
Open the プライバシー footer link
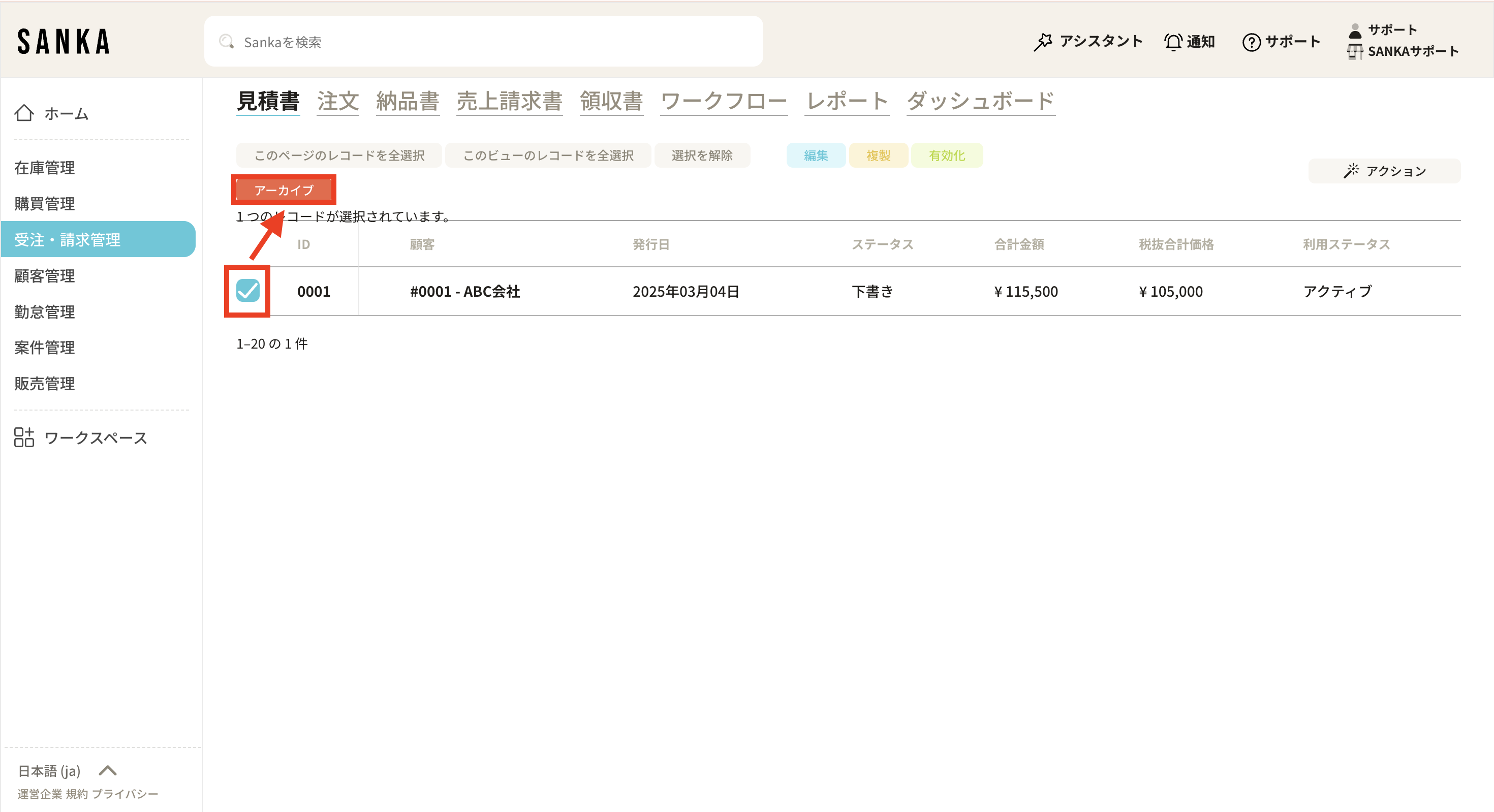126,794
